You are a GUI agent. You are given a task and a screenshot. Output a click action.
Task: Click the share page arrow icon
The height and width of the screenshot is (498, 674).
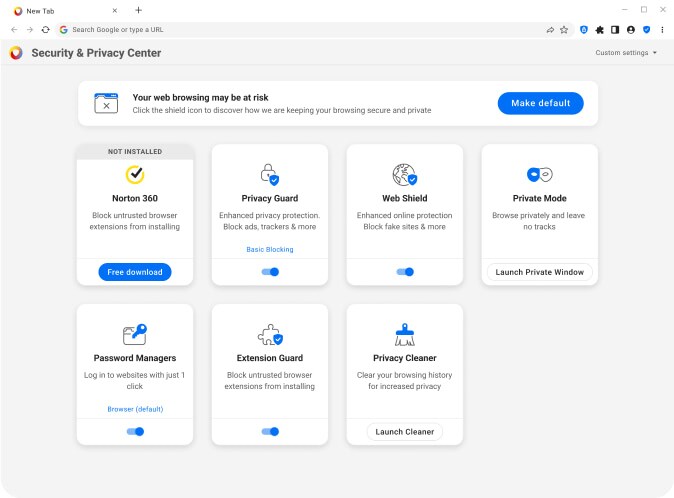click(550, 30)
